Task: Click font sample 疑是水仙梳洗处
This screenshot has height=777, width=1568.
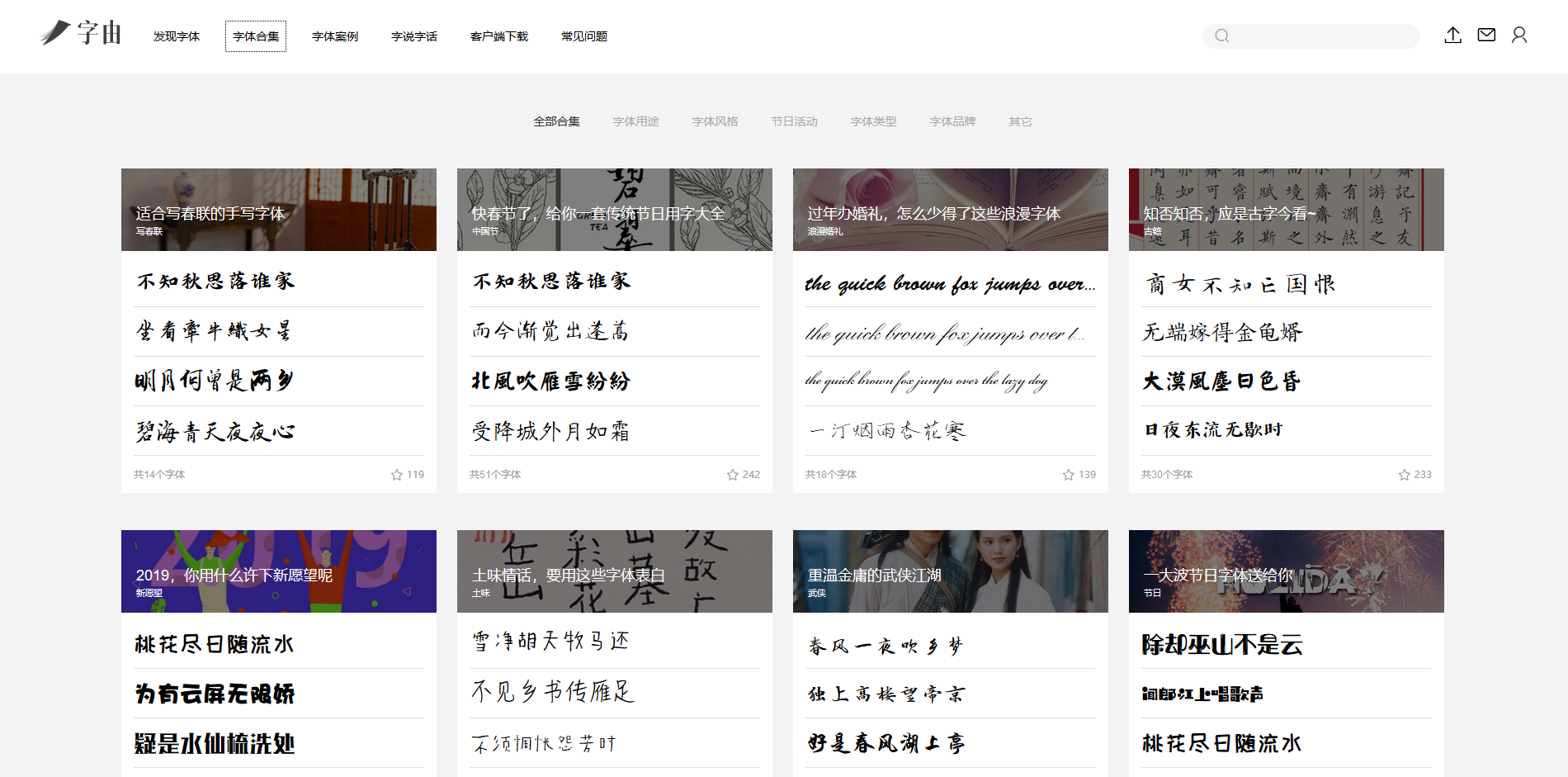Action: (215, 743)
